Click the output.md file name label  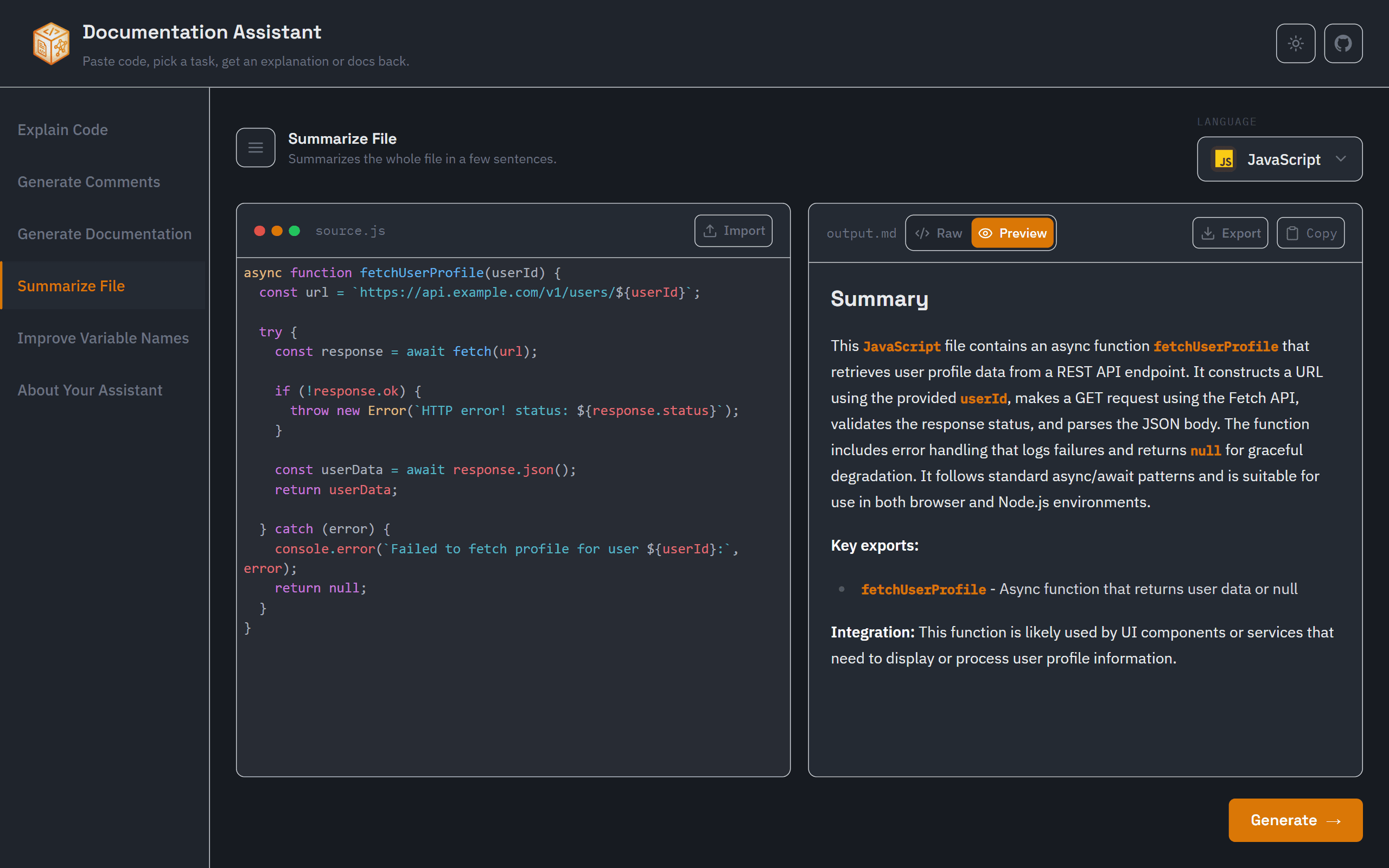pos(861,233)
